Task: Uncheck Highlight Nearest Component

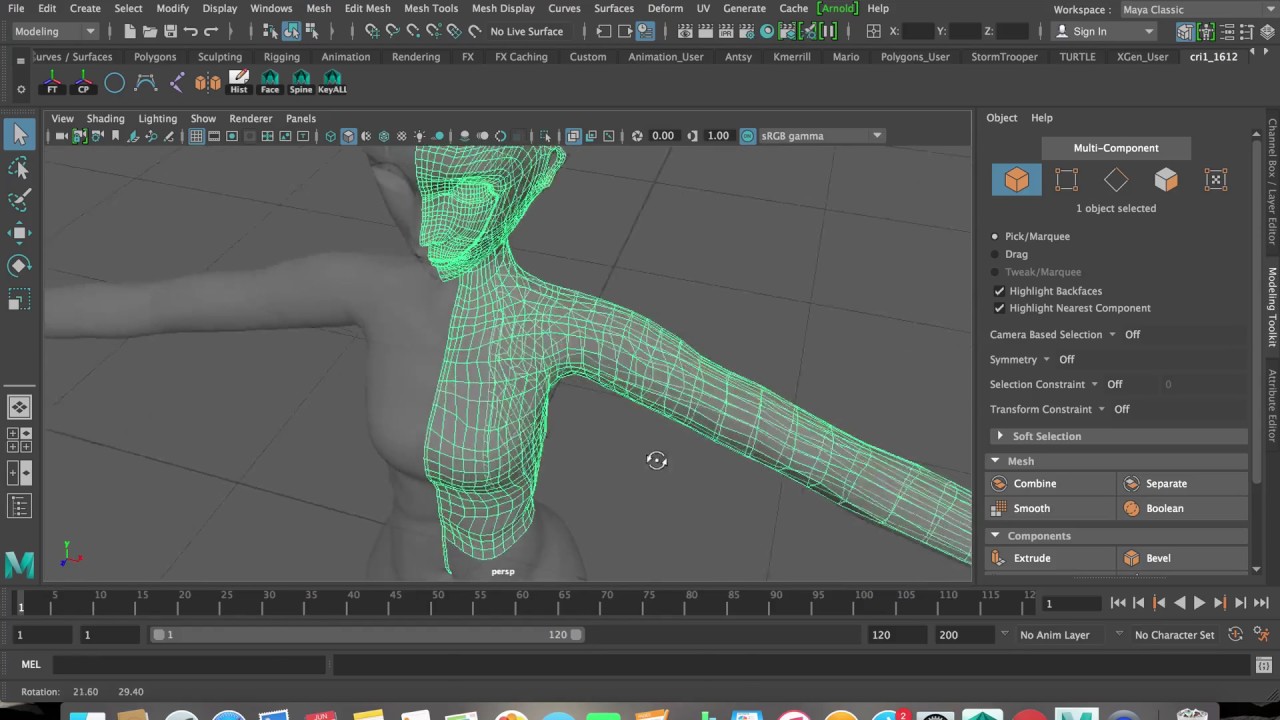Action: pos(999,308)
